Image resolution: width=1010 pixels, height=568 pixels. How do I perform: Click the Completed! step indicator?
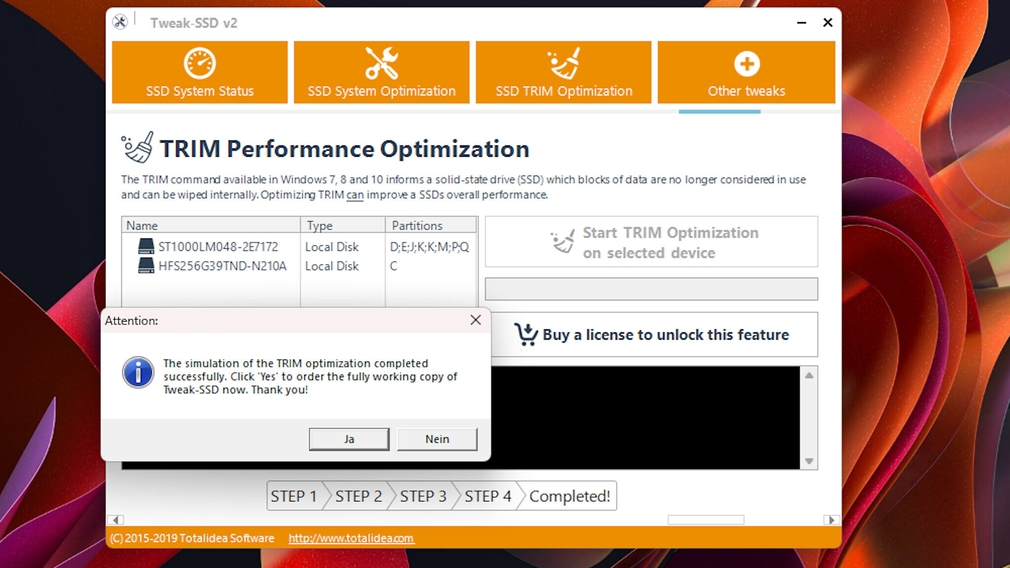569,496
